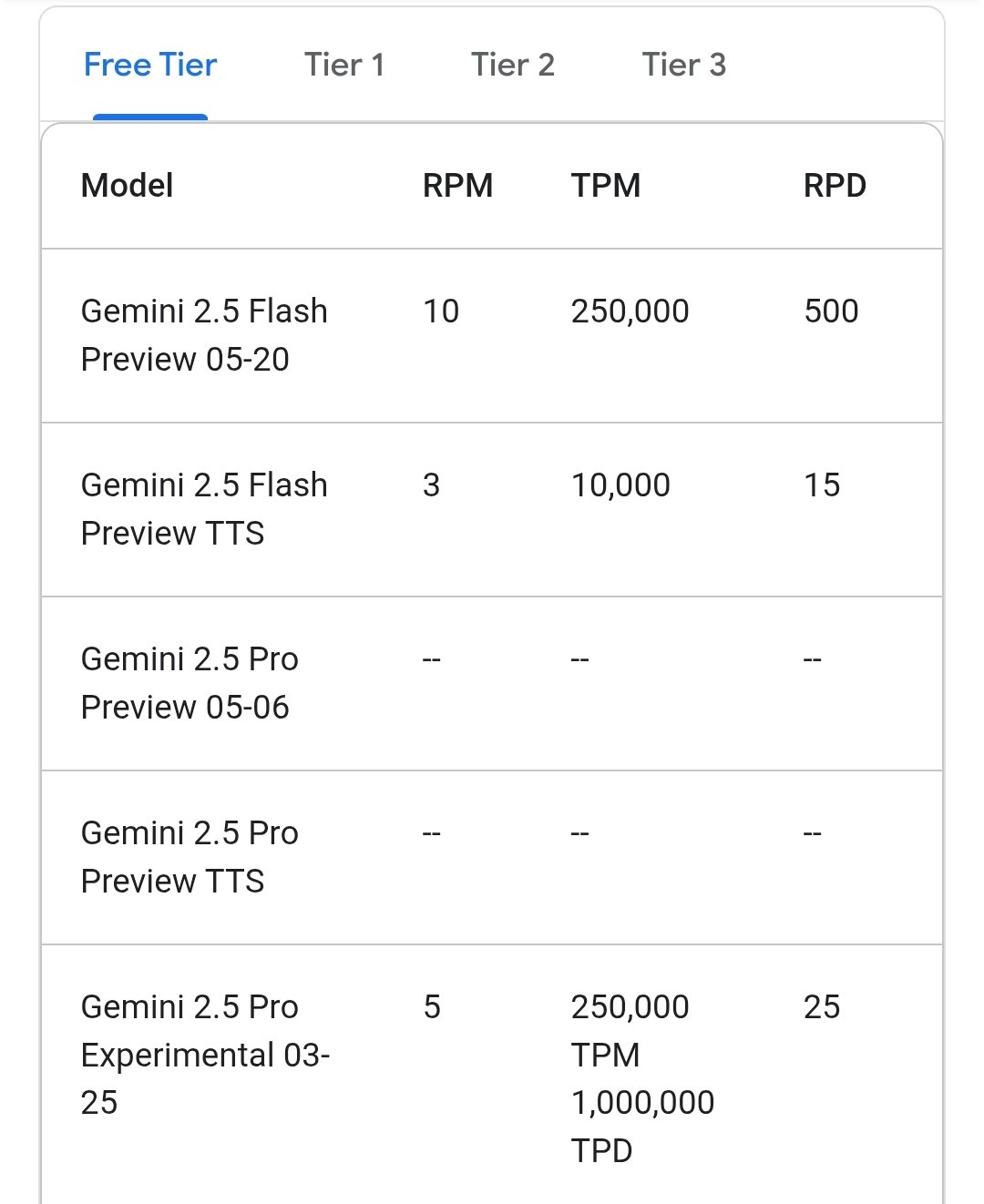This screenshot has width=984, height=1204.
Task: Click the RPD column header
Action: tap(835, 186)
